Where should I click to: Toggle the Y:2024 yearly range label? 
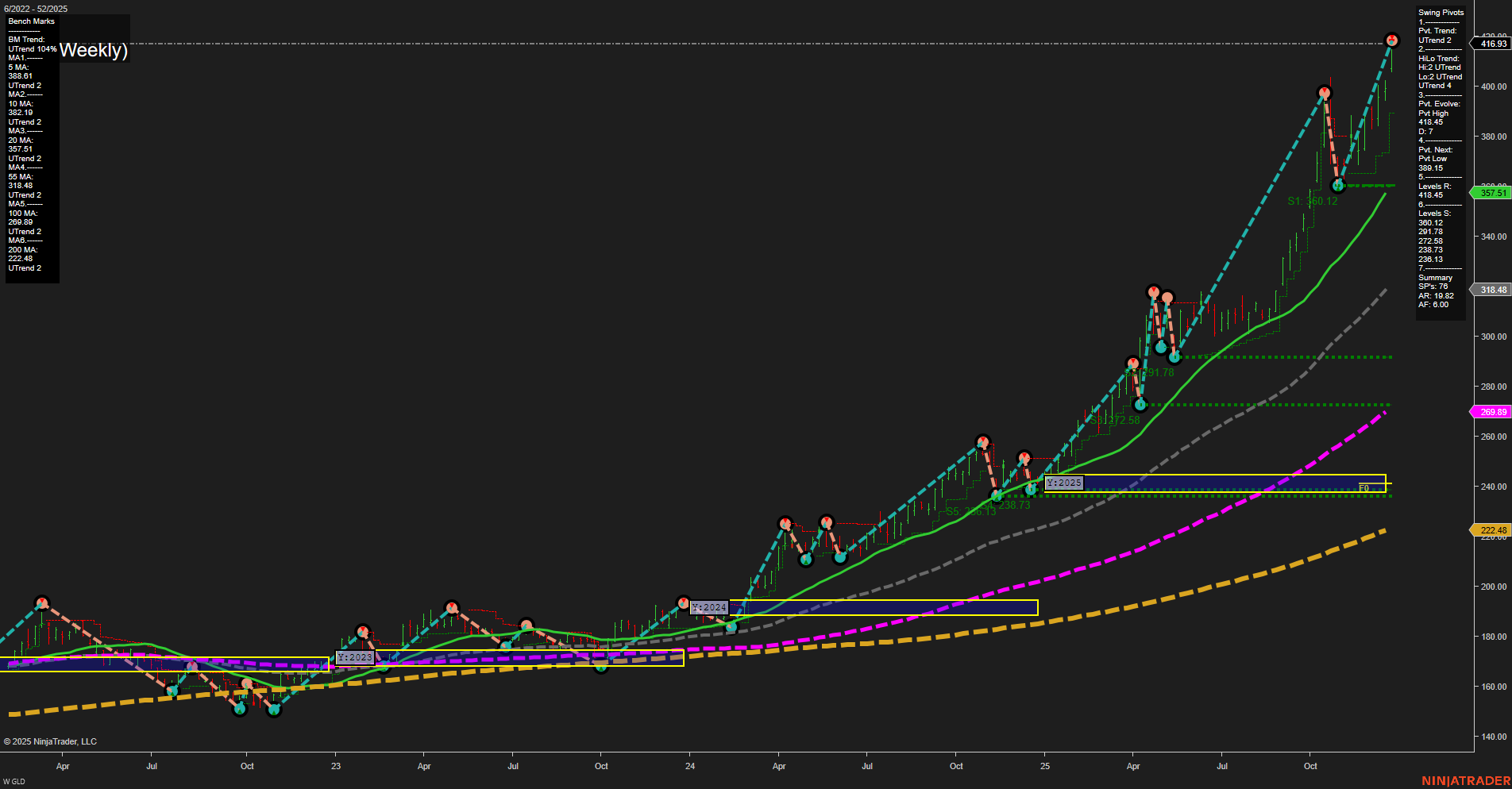[x=711, y=606]
